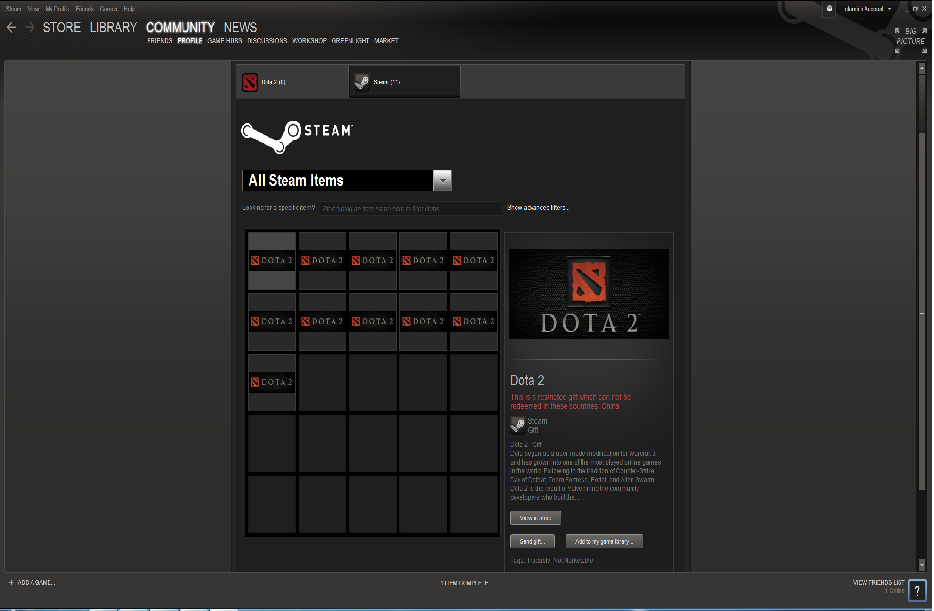Open Big Picture mode

910,36
